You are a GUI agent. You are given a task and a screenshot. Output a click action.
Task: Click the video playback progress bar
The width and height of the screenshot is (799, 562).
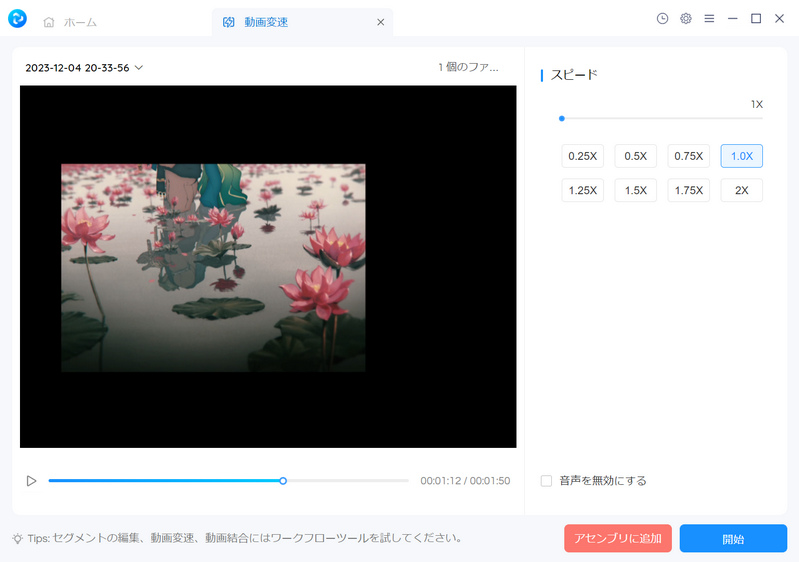(x=228, y=480)
